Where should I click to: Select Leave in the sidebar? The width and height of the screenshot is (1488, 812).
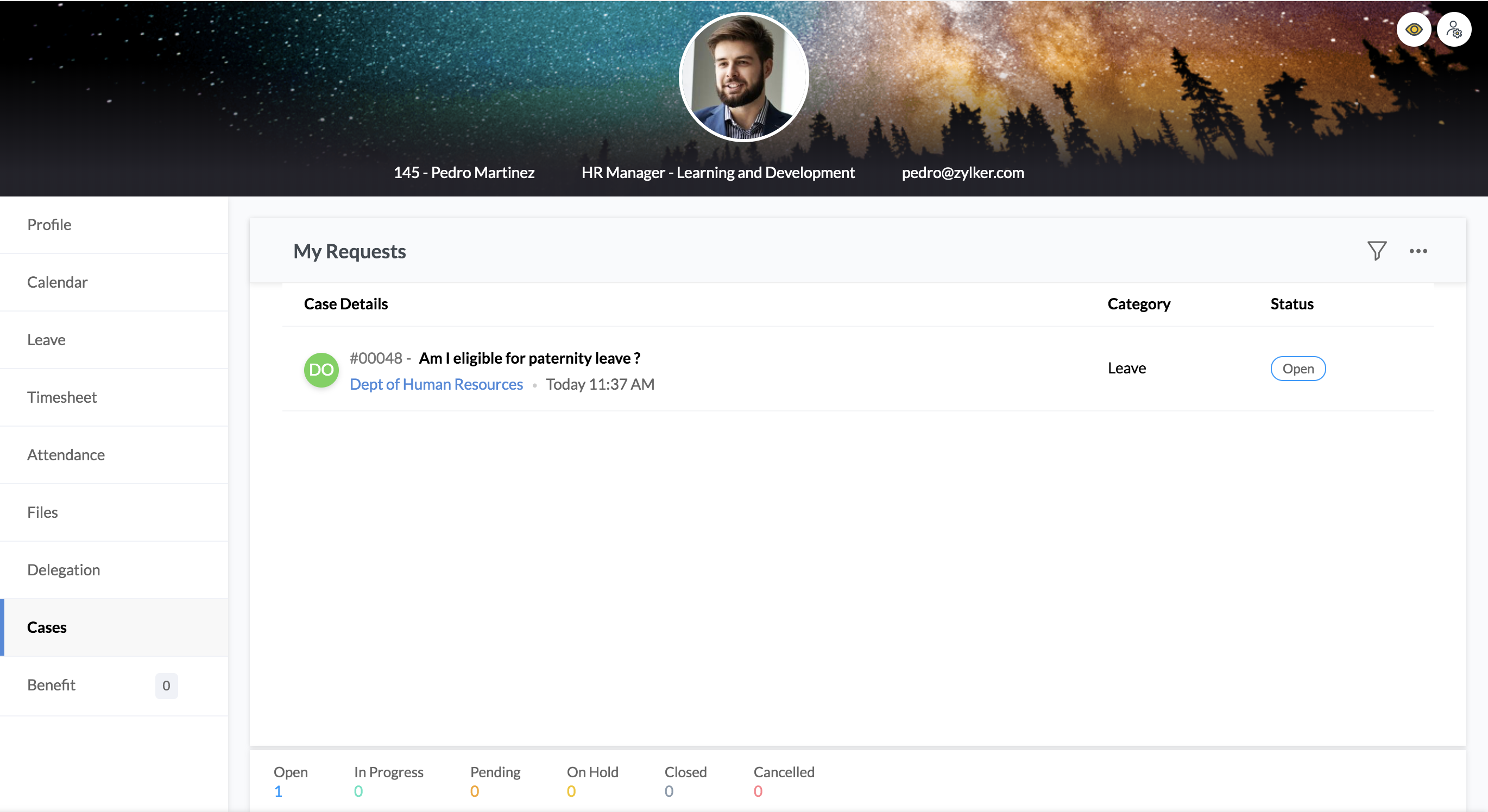point(46,340)
